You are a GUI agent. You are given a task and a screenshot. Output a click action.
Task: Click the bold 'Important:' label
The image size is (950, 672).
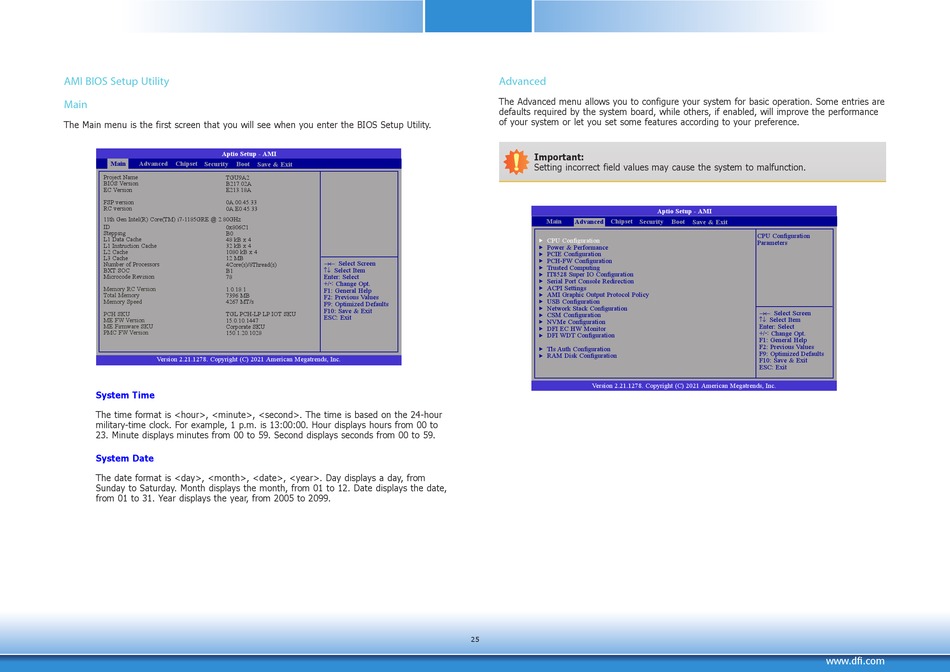559,157
